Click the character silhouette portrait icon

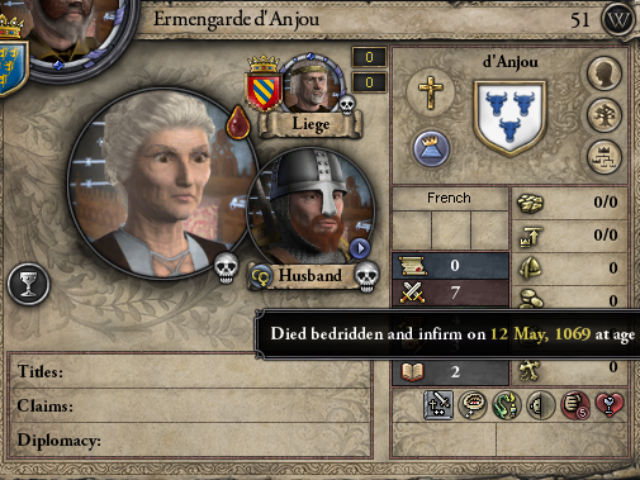[x=604, y=73]
